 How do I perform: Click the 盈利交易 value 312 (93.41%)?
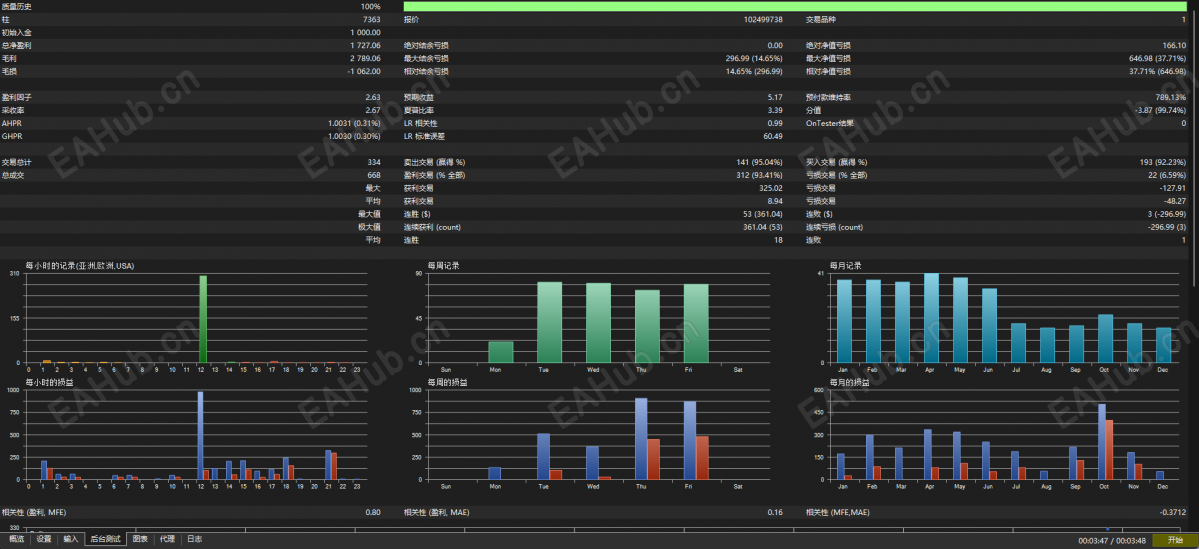pyautogui.click(x=759, y=175)
